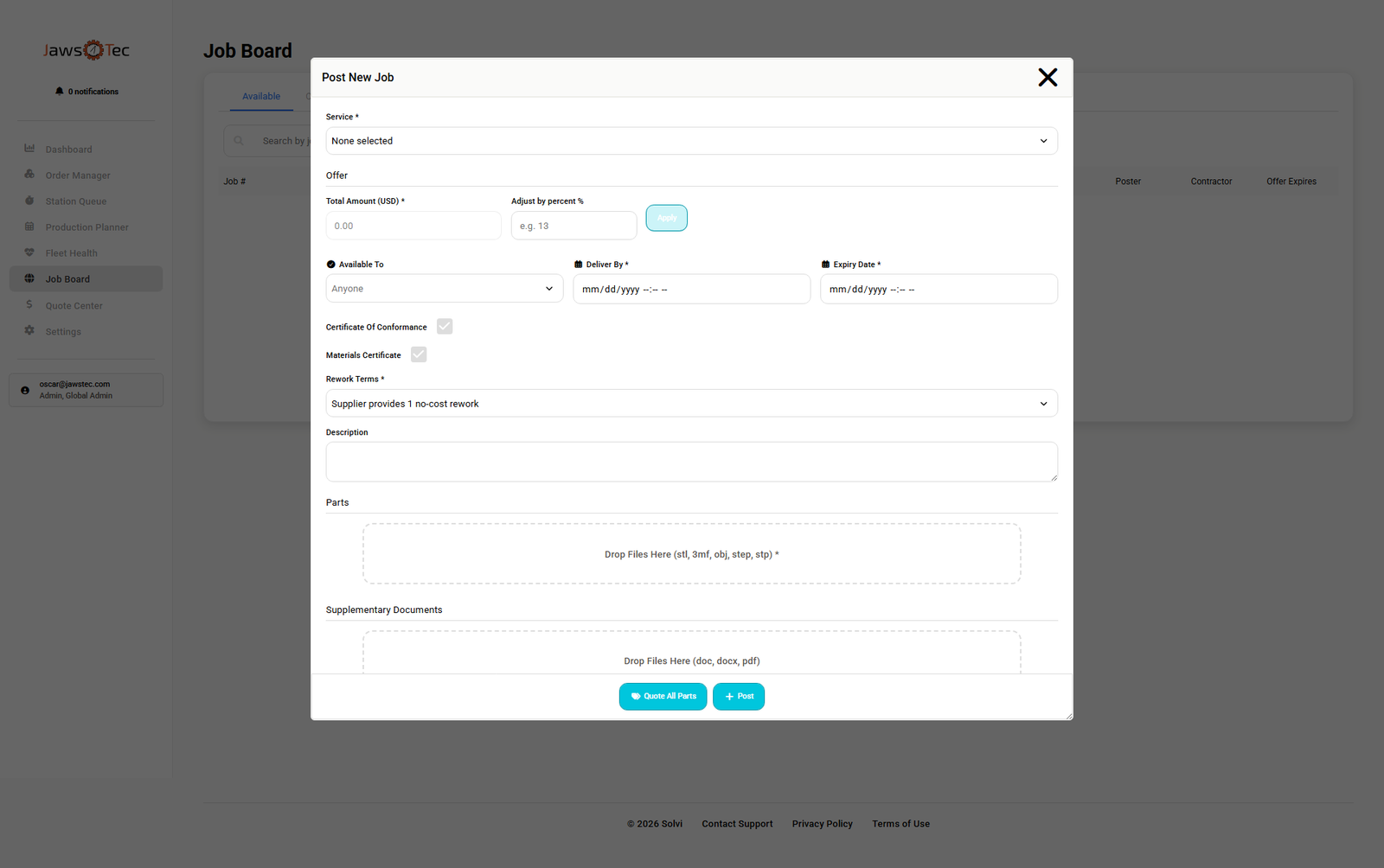Open the Terms of Use link
This screenshot has width=1384, height=868.
pos(900,824)
